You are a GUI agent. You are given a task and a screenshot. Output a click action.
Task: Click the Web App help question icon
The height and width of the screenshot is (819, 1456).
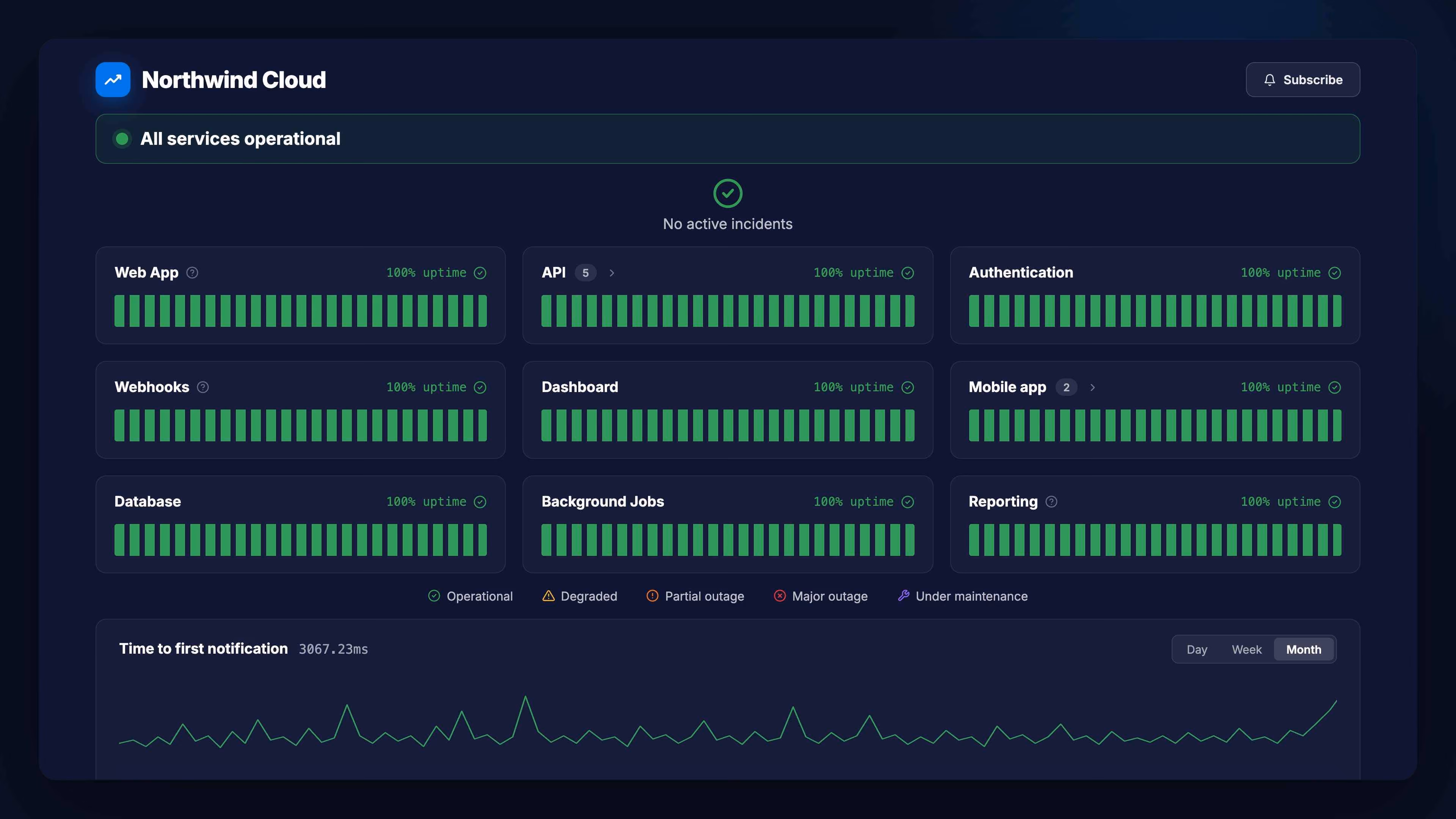click(192, 273)
